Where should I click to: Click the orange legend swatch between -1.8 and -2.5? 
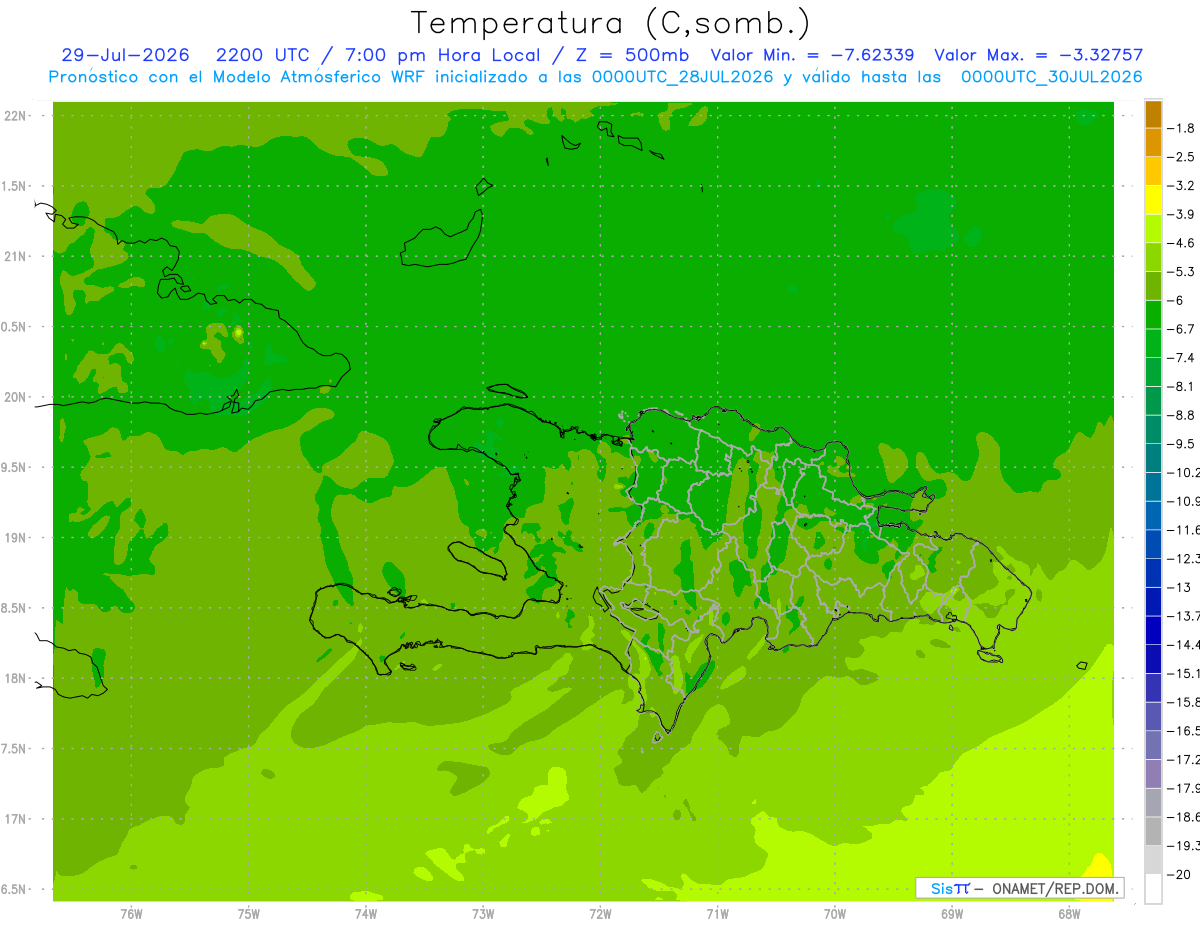coord(1153,142)
